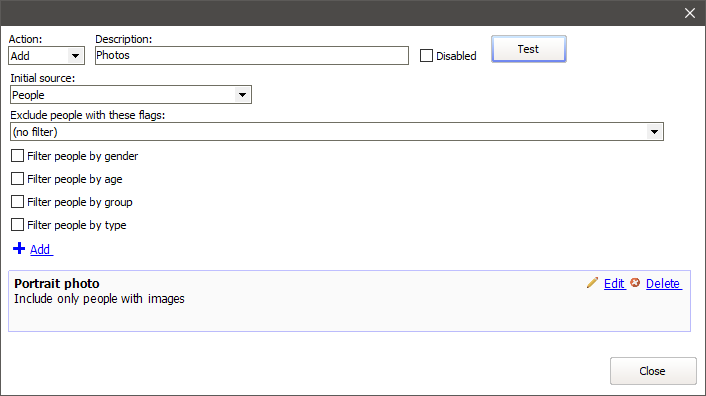The height and width of the screenshot is (396, 706).
Task: Open the Exclude flags filter dropdown
Action: [x=654, y=132]
